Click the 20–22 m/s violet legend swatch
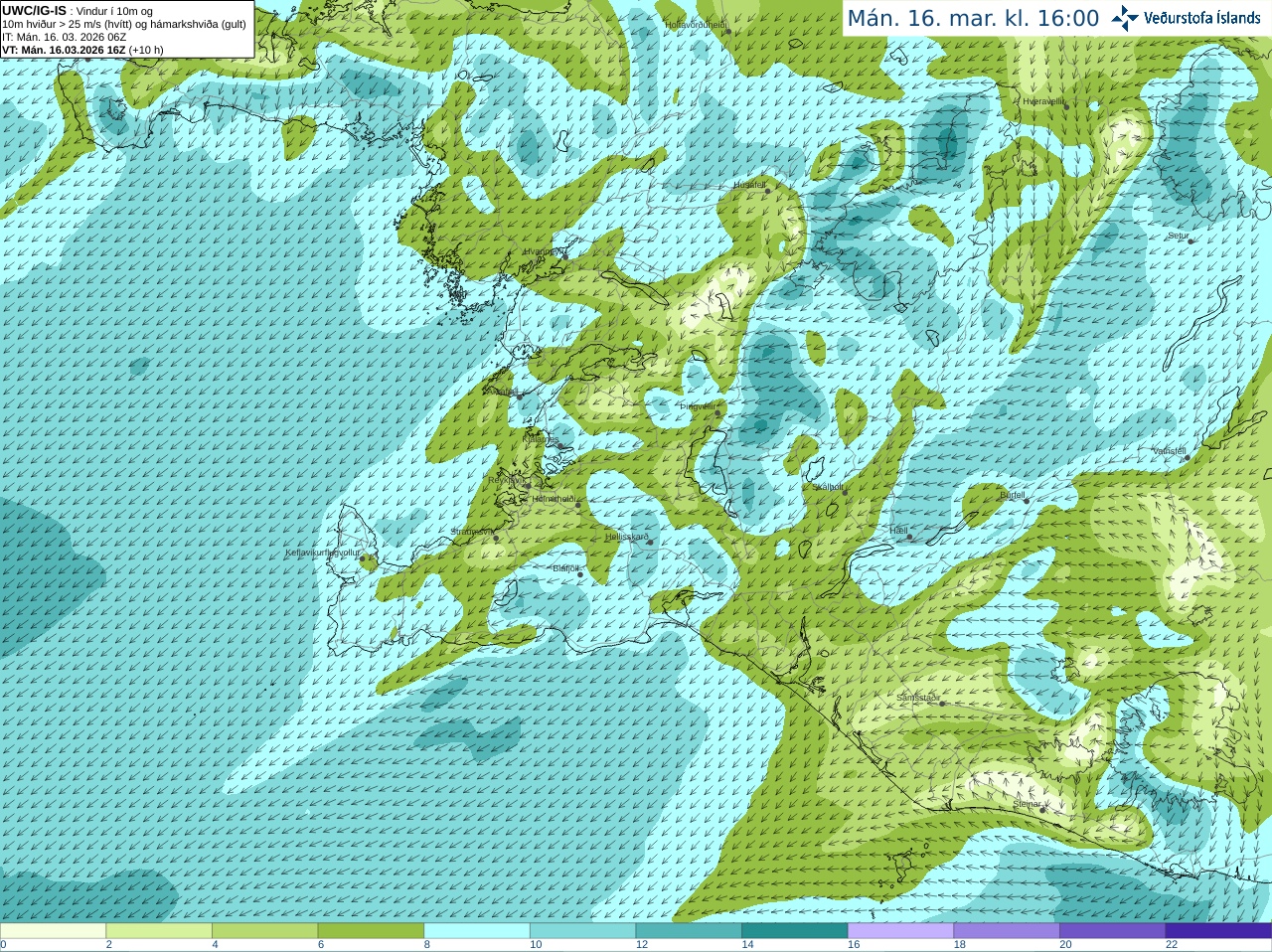This screenshot has width=1272, height=952. coord(1113,931)
